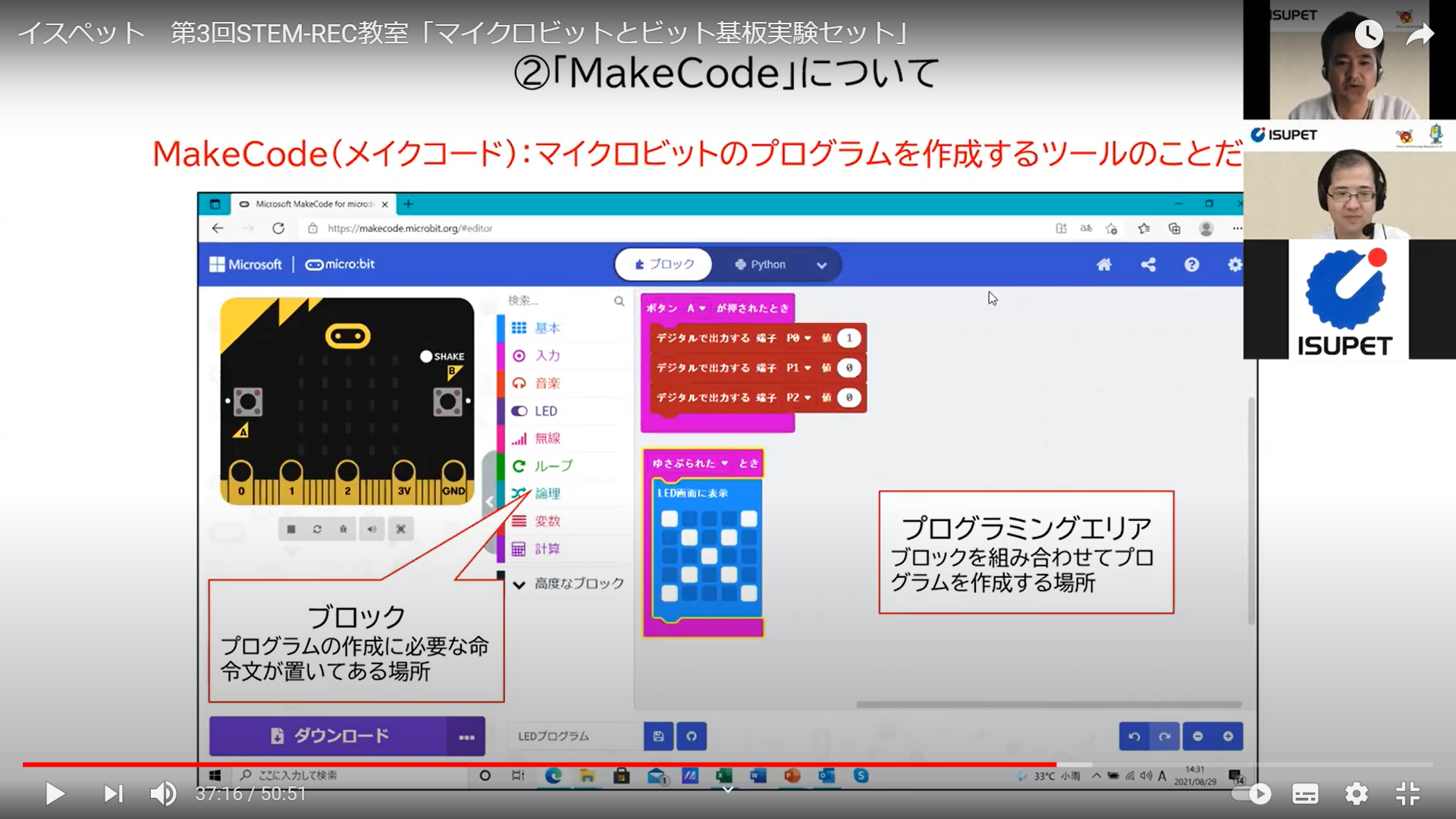Viewport: 1456px width, 819px height.
Task: Open MakeCode help question mark
Action: [1191, 265]
